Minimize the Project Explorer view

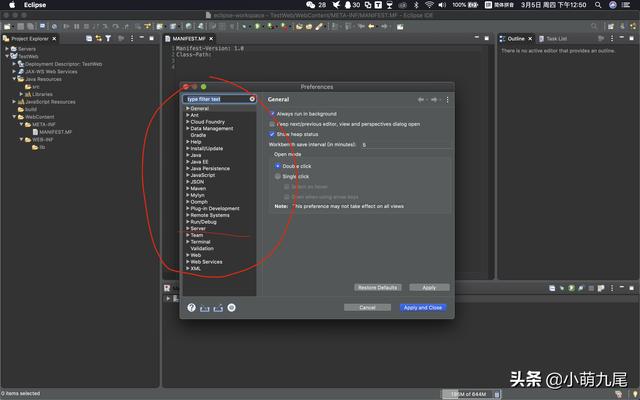click(142, 38)
